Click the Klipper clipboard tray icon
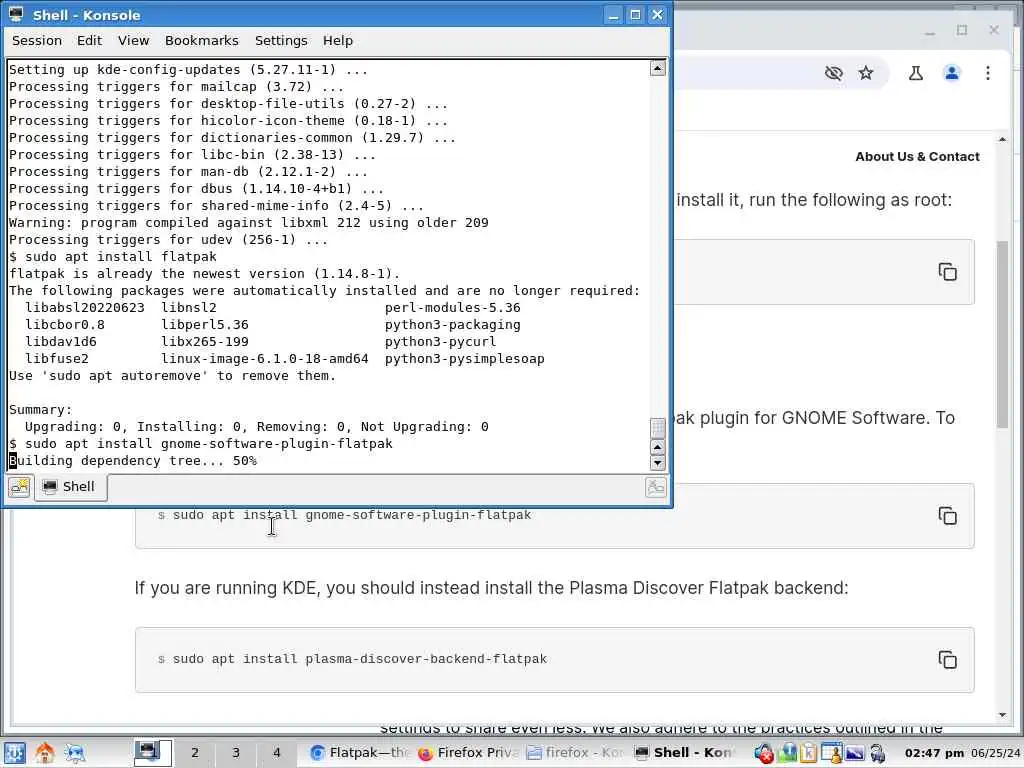 [808, 753]
